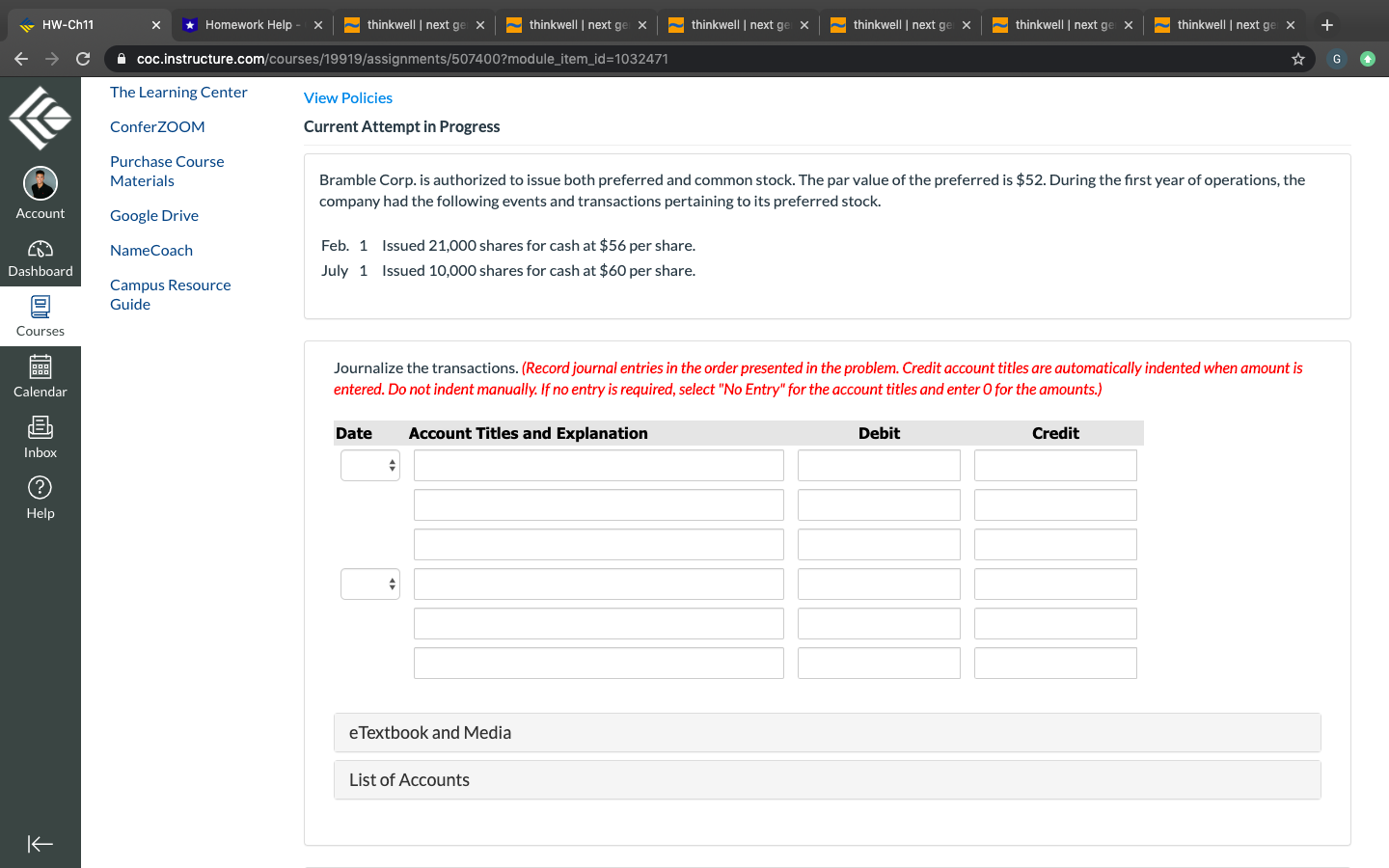Click the second row Debit field

879,505
